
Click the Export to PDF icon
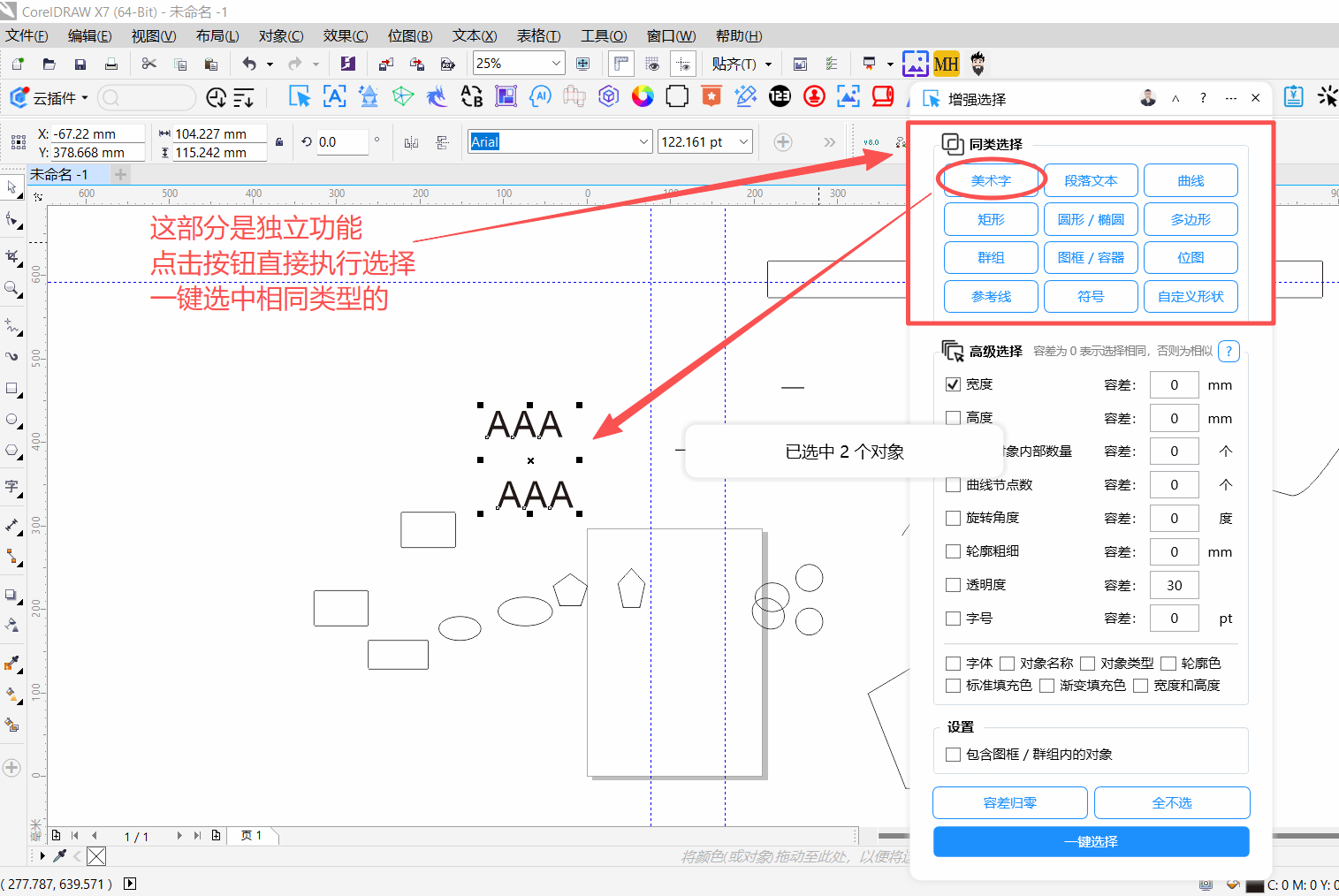(447, 64)
